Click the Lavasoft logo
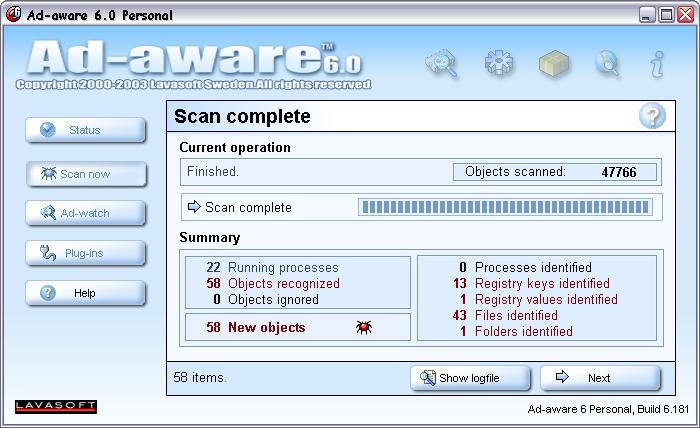 coord(56,406)
